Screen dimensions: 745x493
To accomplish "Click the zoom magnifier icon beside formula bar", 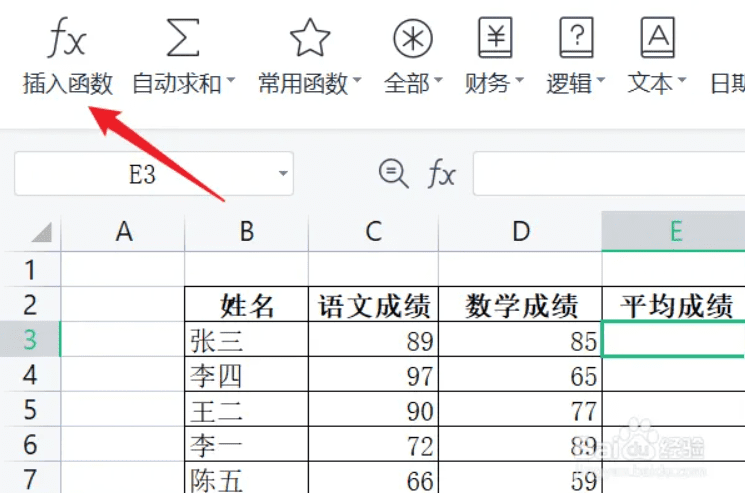I will pos(391,174).
